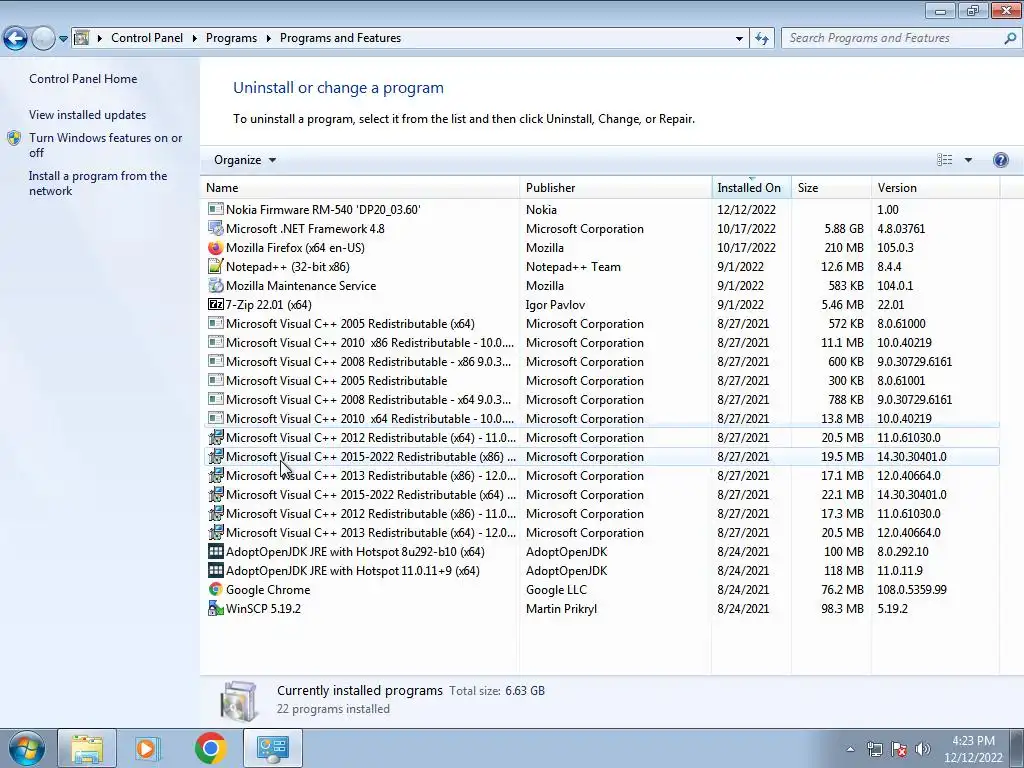Select Google Chrome icon in program list
This screenshot has height=768, width=1024.
click(216, 589)
